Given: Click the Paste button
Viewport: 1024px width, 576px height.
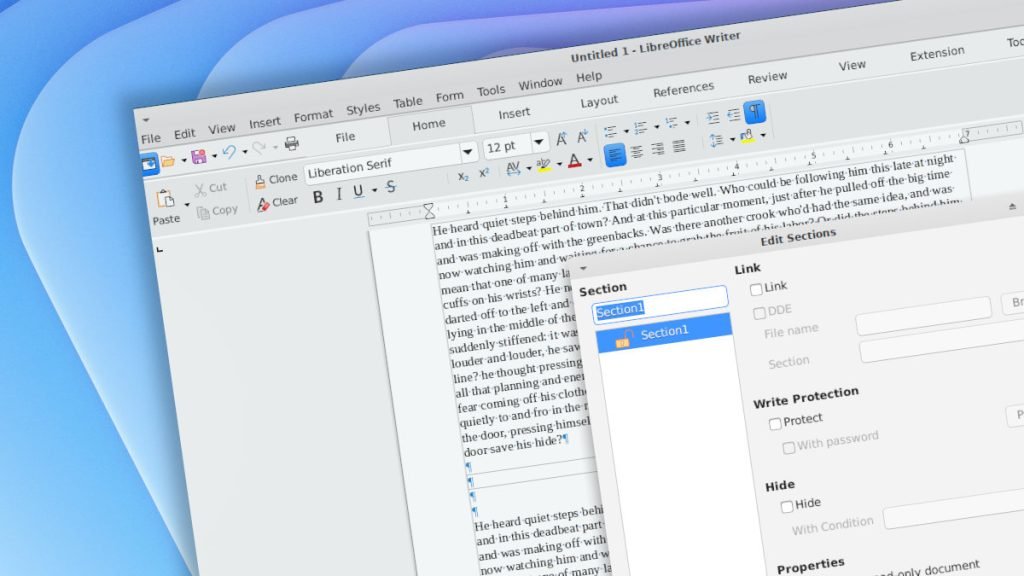Looking at the screenshot, I should coord(166,207).
